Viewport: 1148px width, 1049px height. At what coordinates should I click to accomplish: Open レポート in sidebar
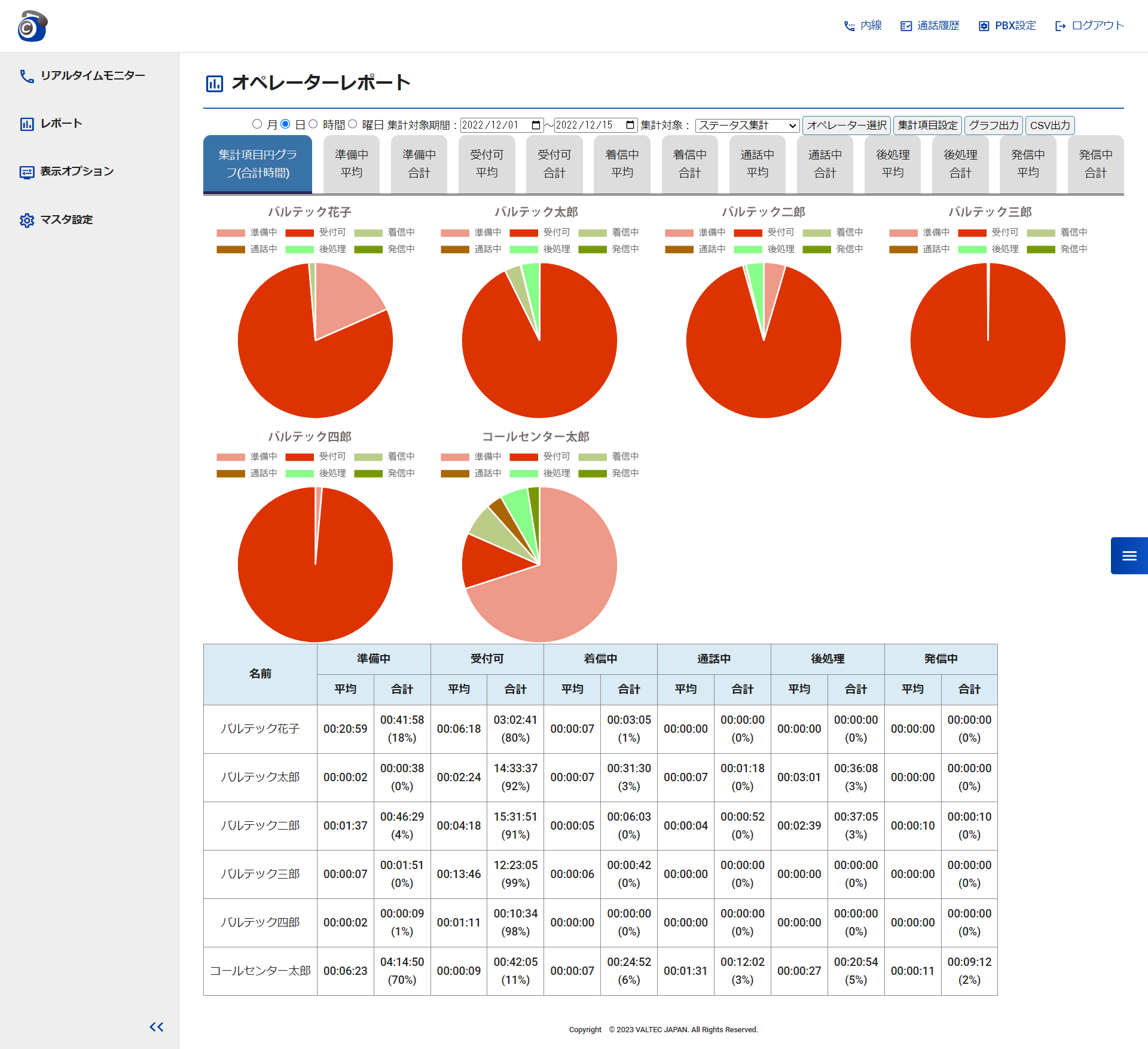coord(61,124)
